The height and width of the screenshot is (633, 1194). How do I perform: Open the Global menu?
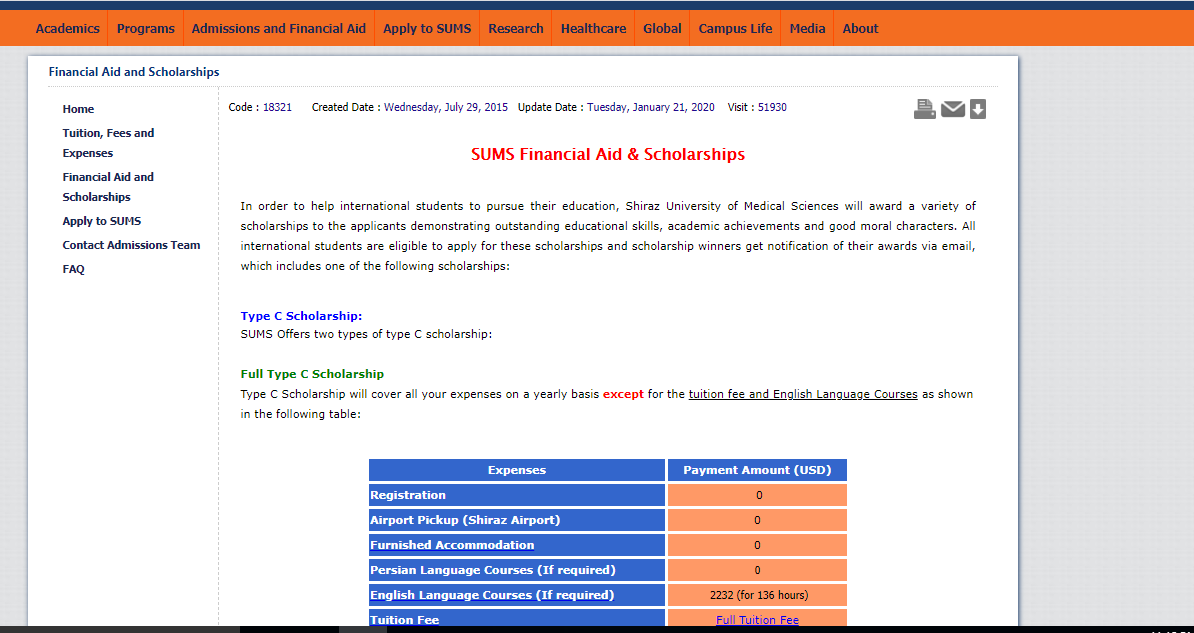coord(662,28)
